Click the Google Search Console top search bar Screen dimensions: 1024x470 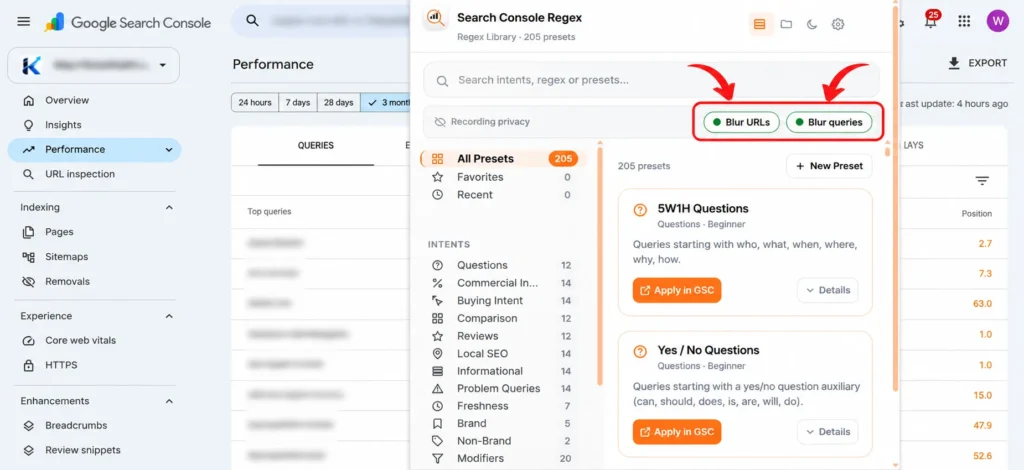(320, 21)
